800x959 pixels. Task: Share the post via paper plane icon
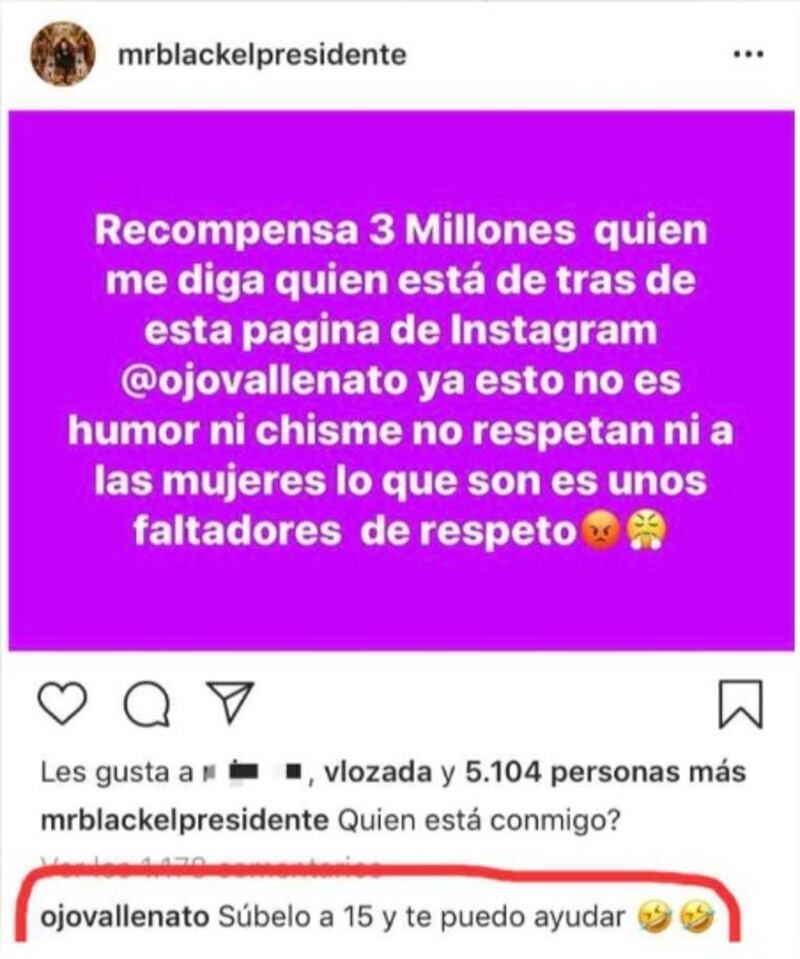click(230, 702)
